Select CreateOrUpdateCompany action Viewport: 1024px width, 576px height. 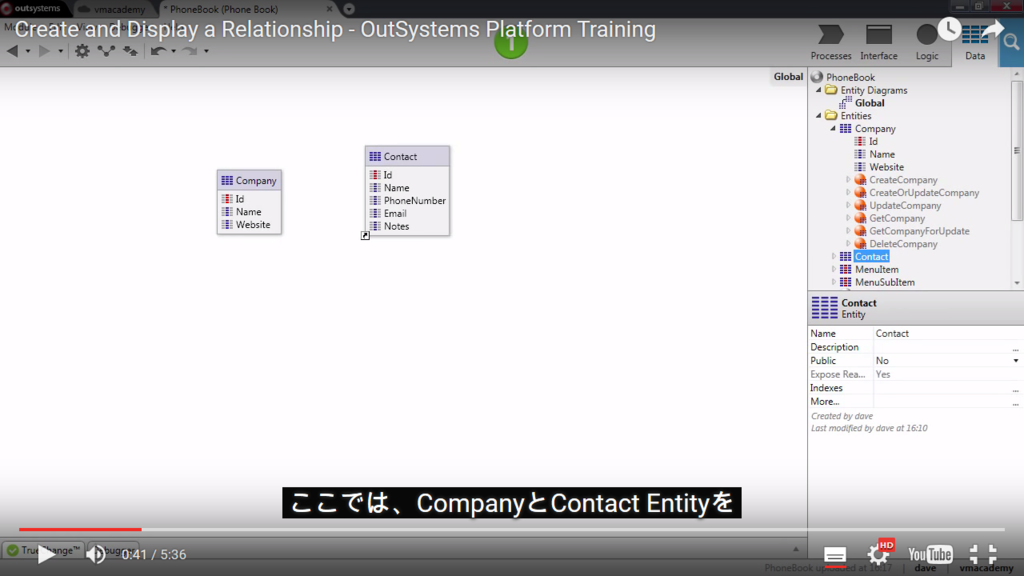pos(923,193)
